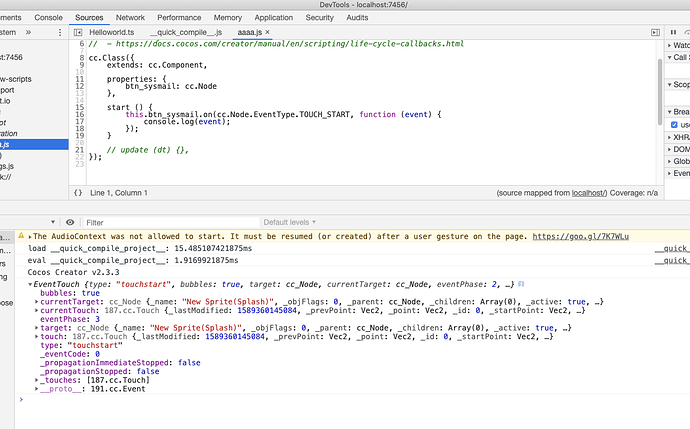The width and height of the screenshot is (690, 429).
Task: Open the Performance panel tab
Action: tap(179, 18)
